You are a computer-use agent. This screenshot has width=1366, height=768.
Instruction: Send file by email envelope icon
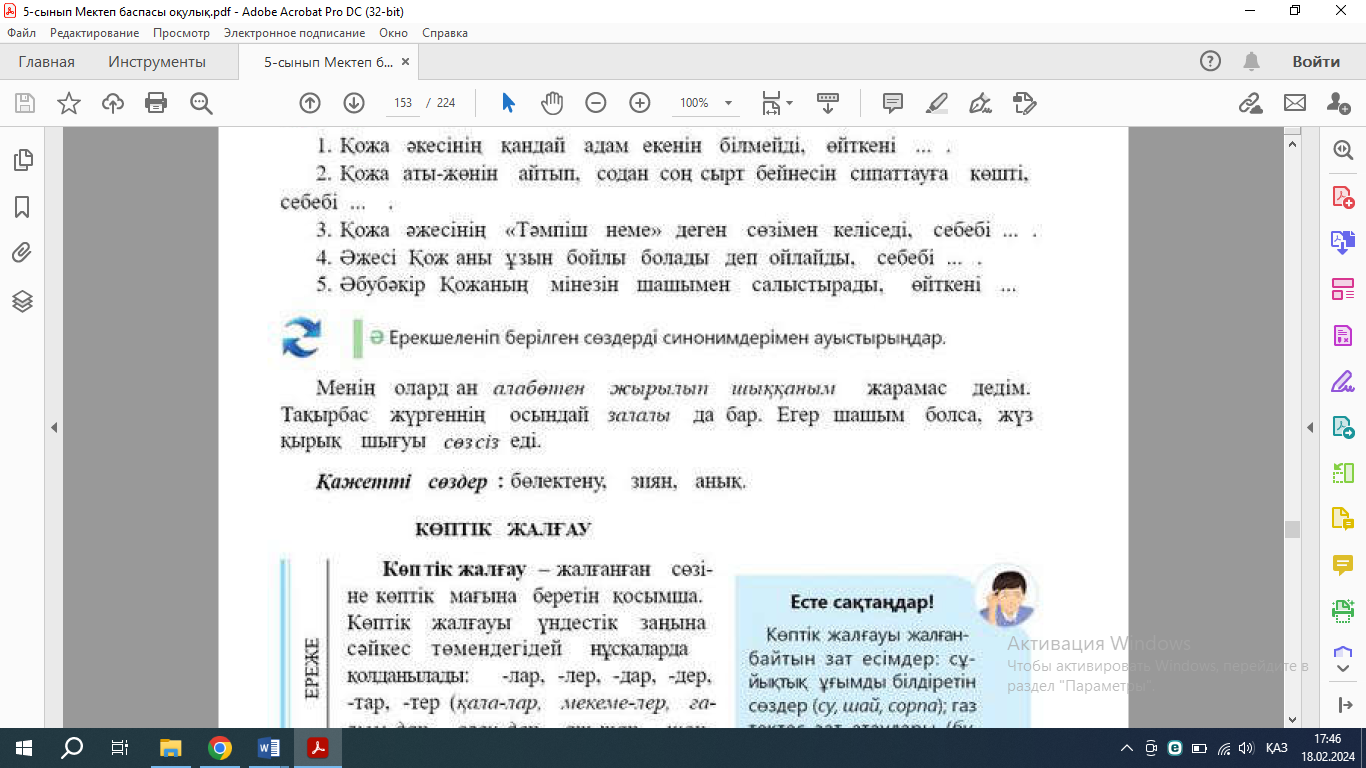1295,103
